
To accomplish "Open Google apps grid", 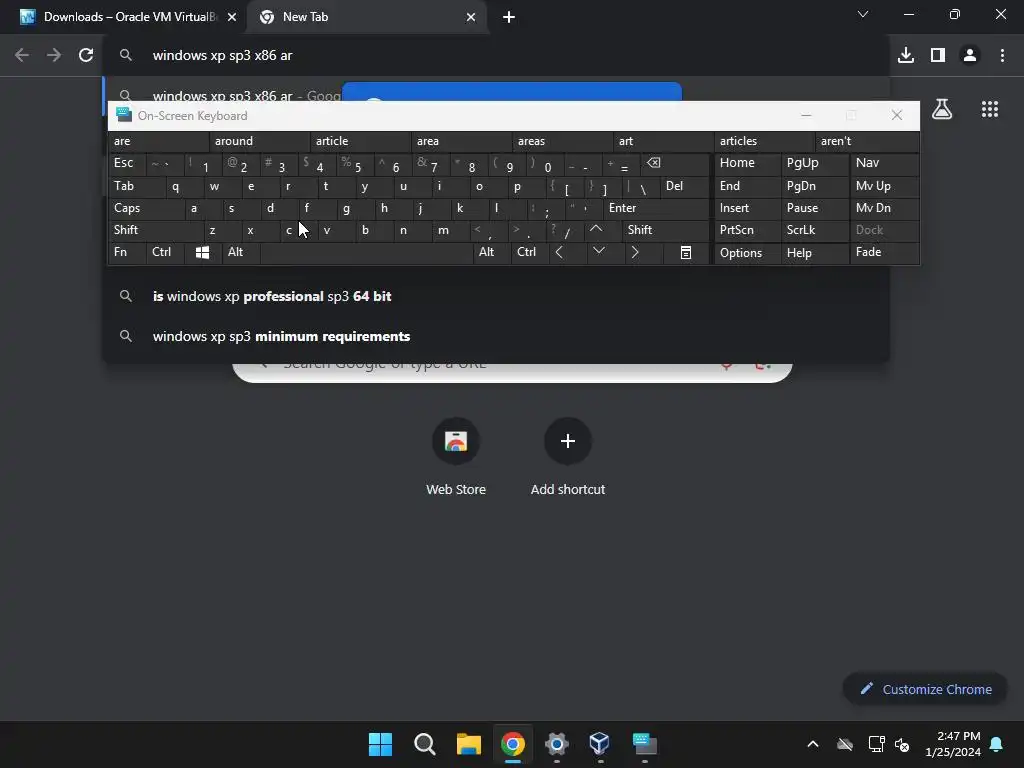I will pos(990,109).
